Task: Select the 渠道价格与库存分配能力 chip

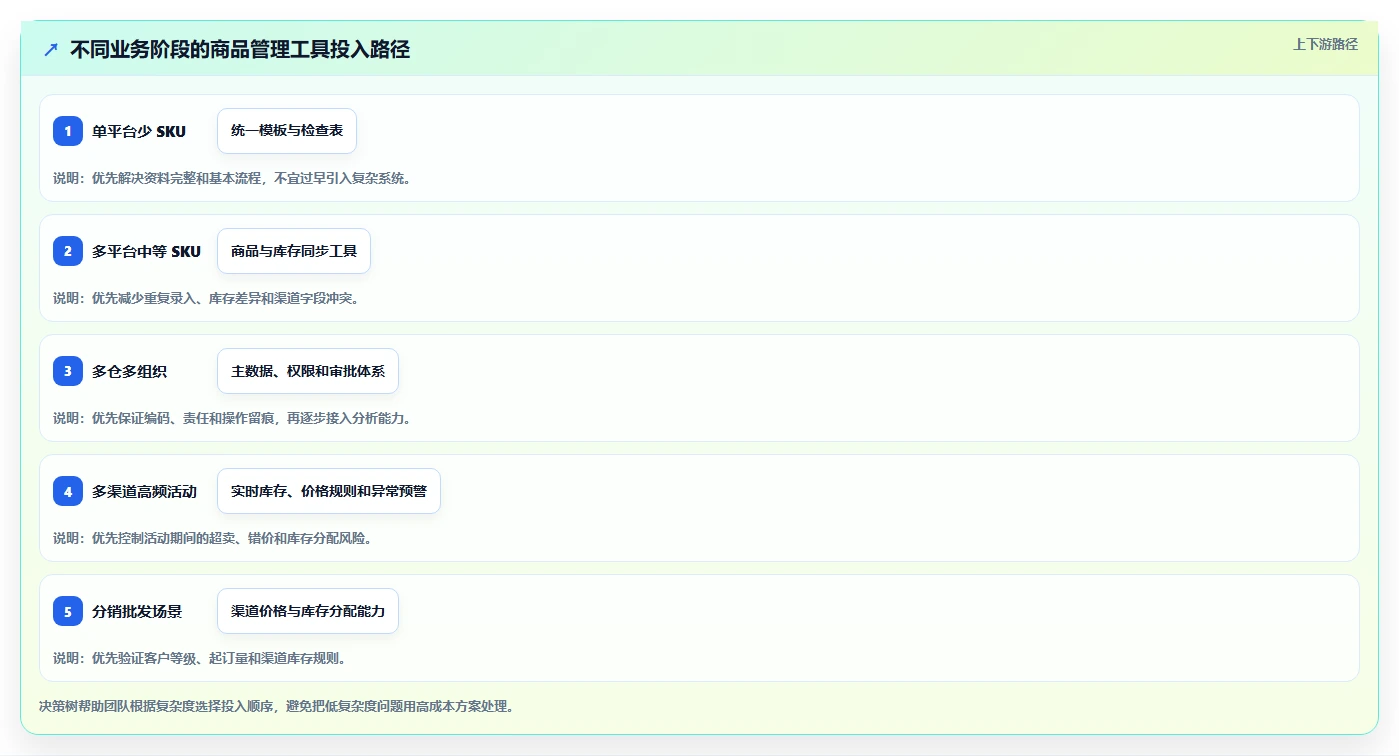Action: (308, 611)
